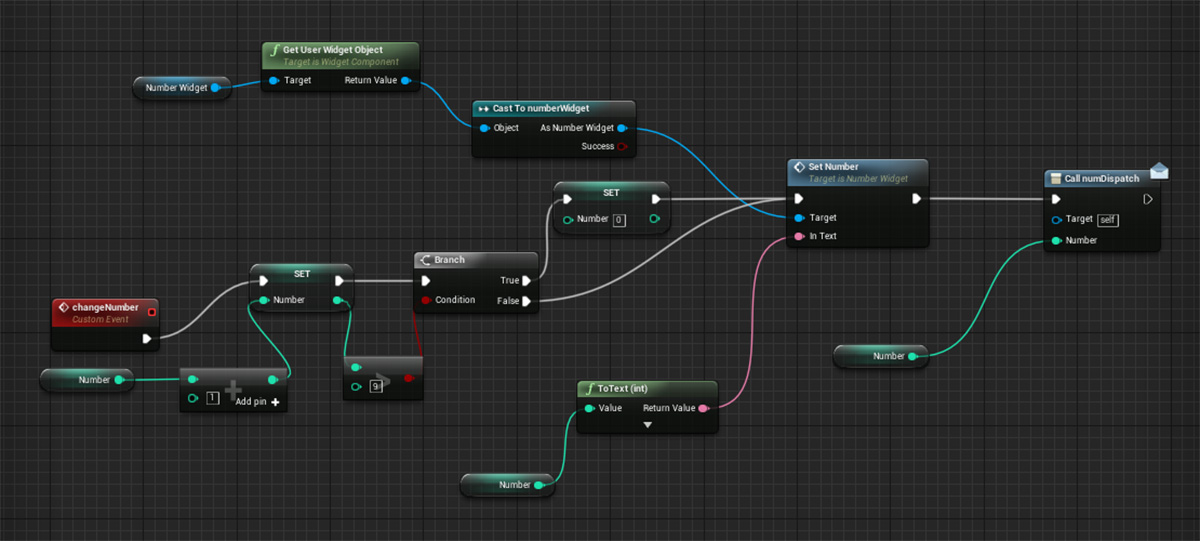Click the Number input pin of SET node after changeNumber
1200x541 pixels.
click(263, 299)
